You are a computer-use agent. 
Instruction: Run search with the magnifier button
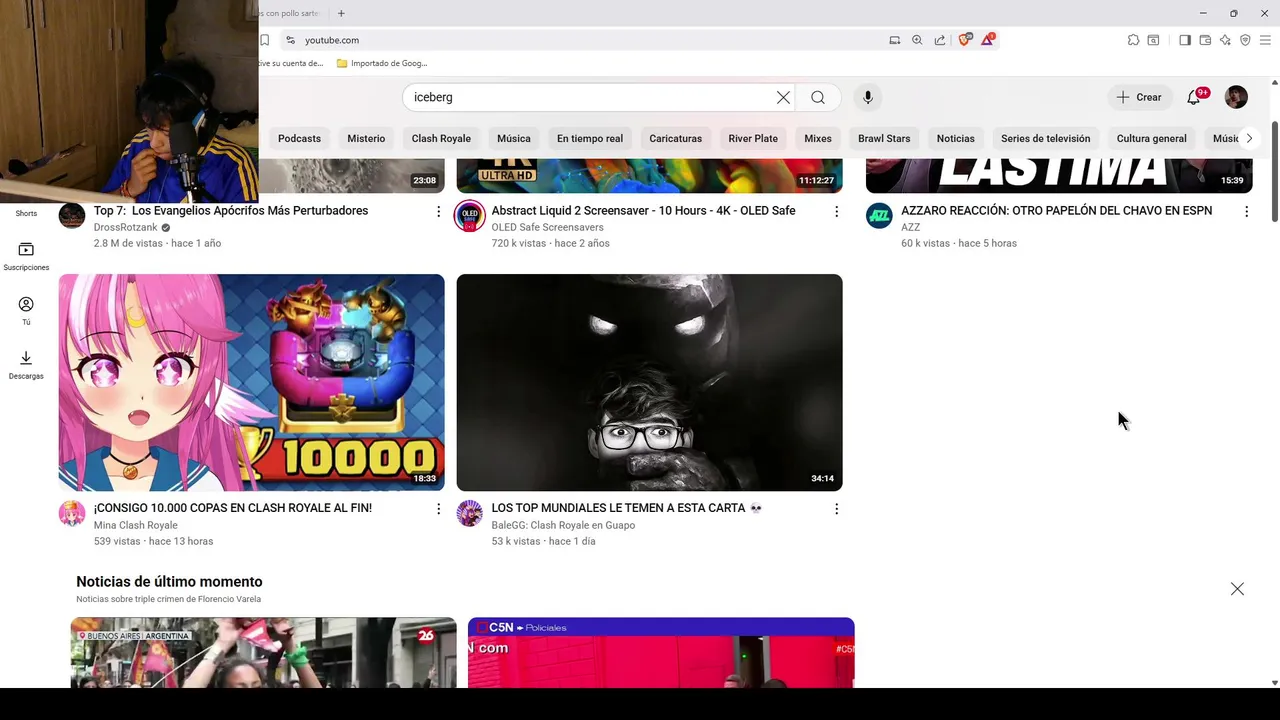[x=818, y=97]
